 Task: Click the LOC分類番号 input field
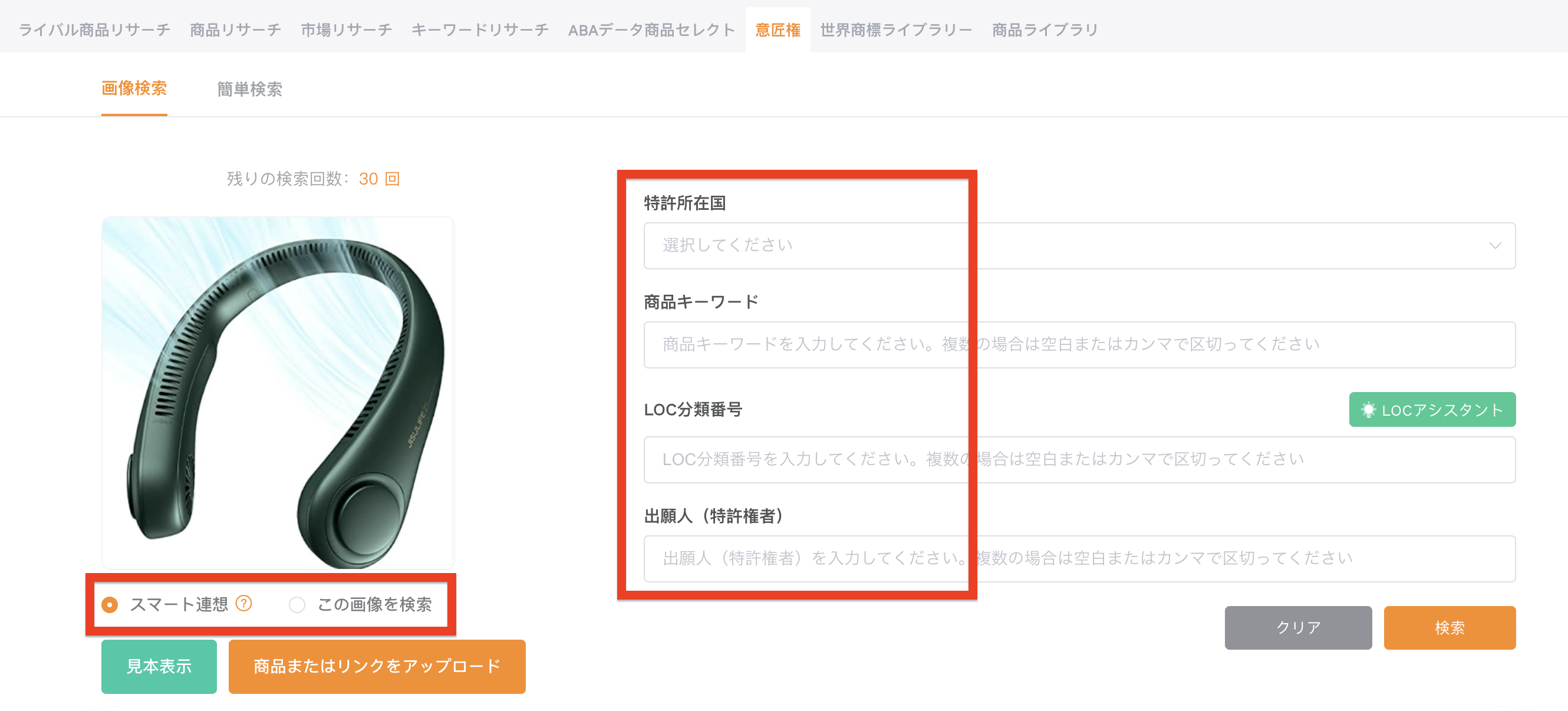pyautogui.click(x=1079, y=460)
